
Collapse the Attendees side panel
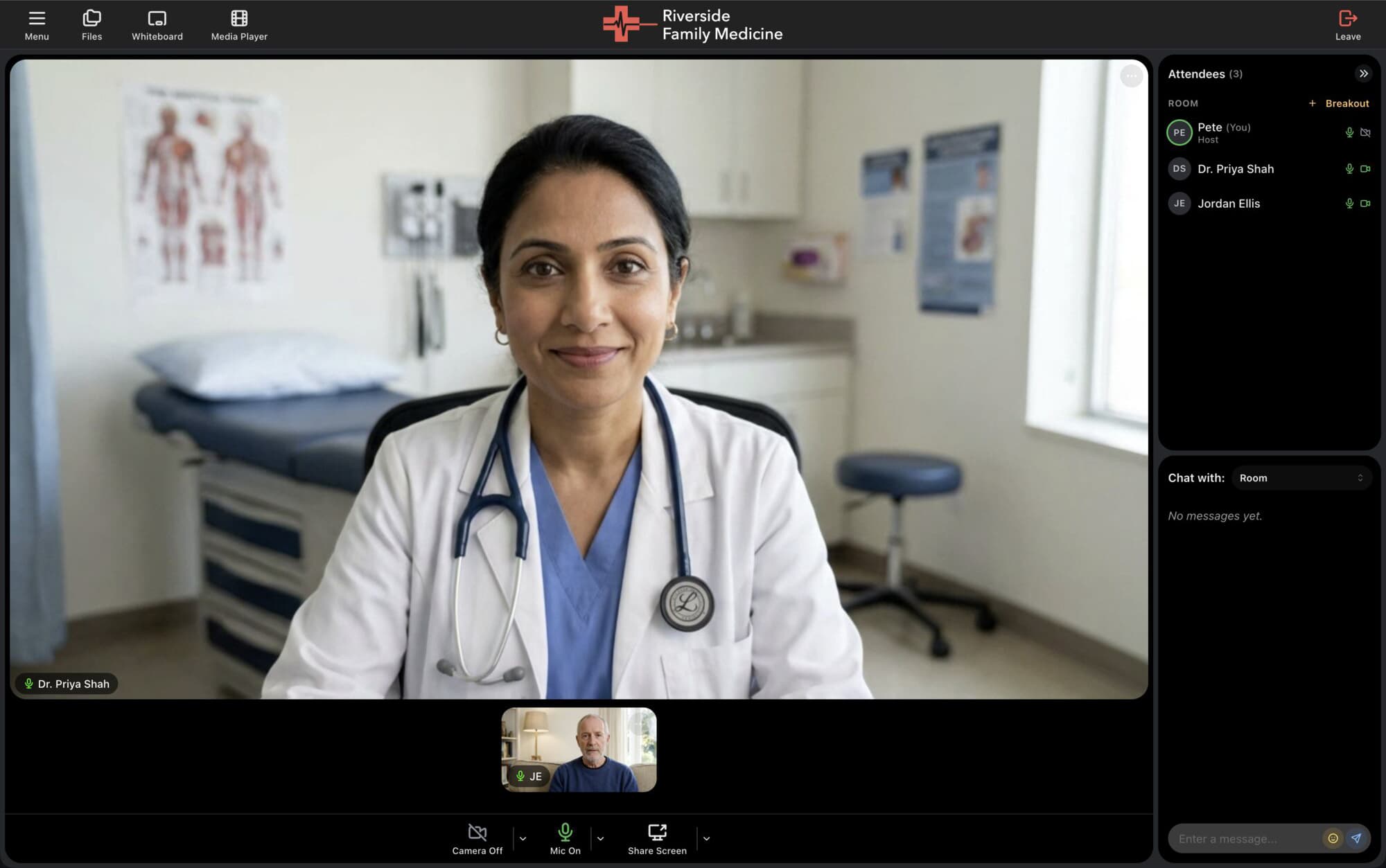(1363, 73)
